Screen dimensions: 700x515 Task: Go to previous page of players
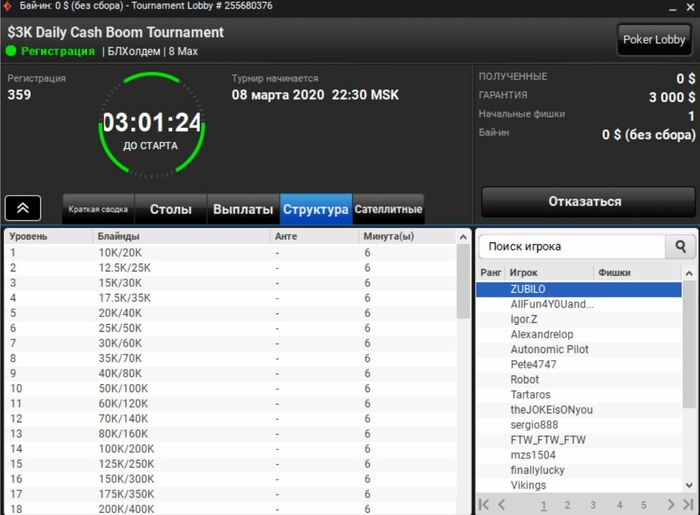click(x=502, y=505)
